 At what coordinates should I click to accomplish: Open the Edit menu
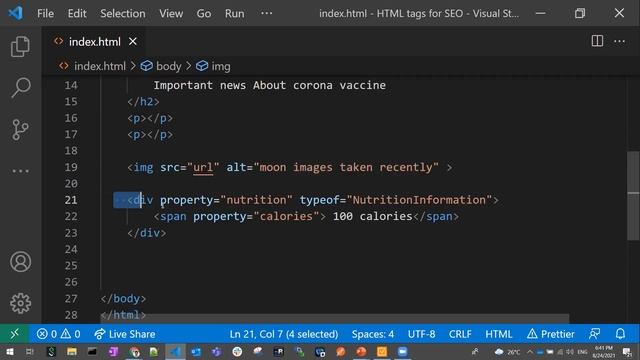pyautogui.click(x=77, y=13)
